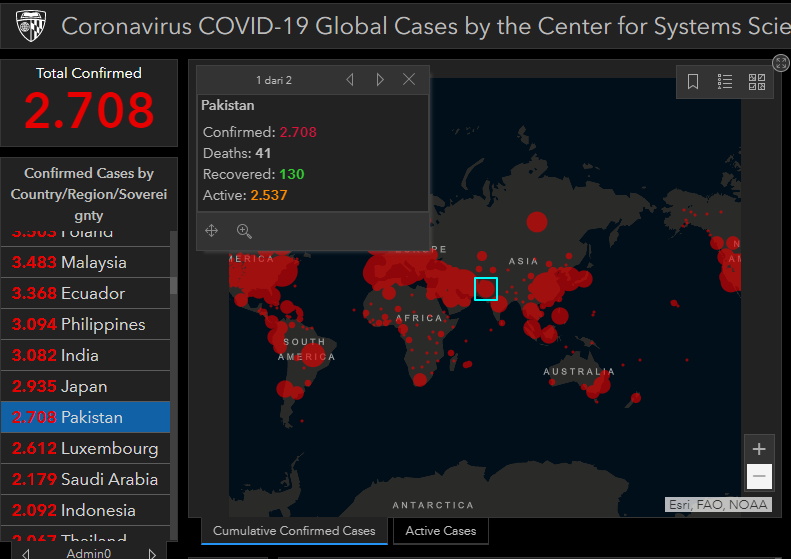Show next feature in Pakistan popup

(x=380, y=79)
